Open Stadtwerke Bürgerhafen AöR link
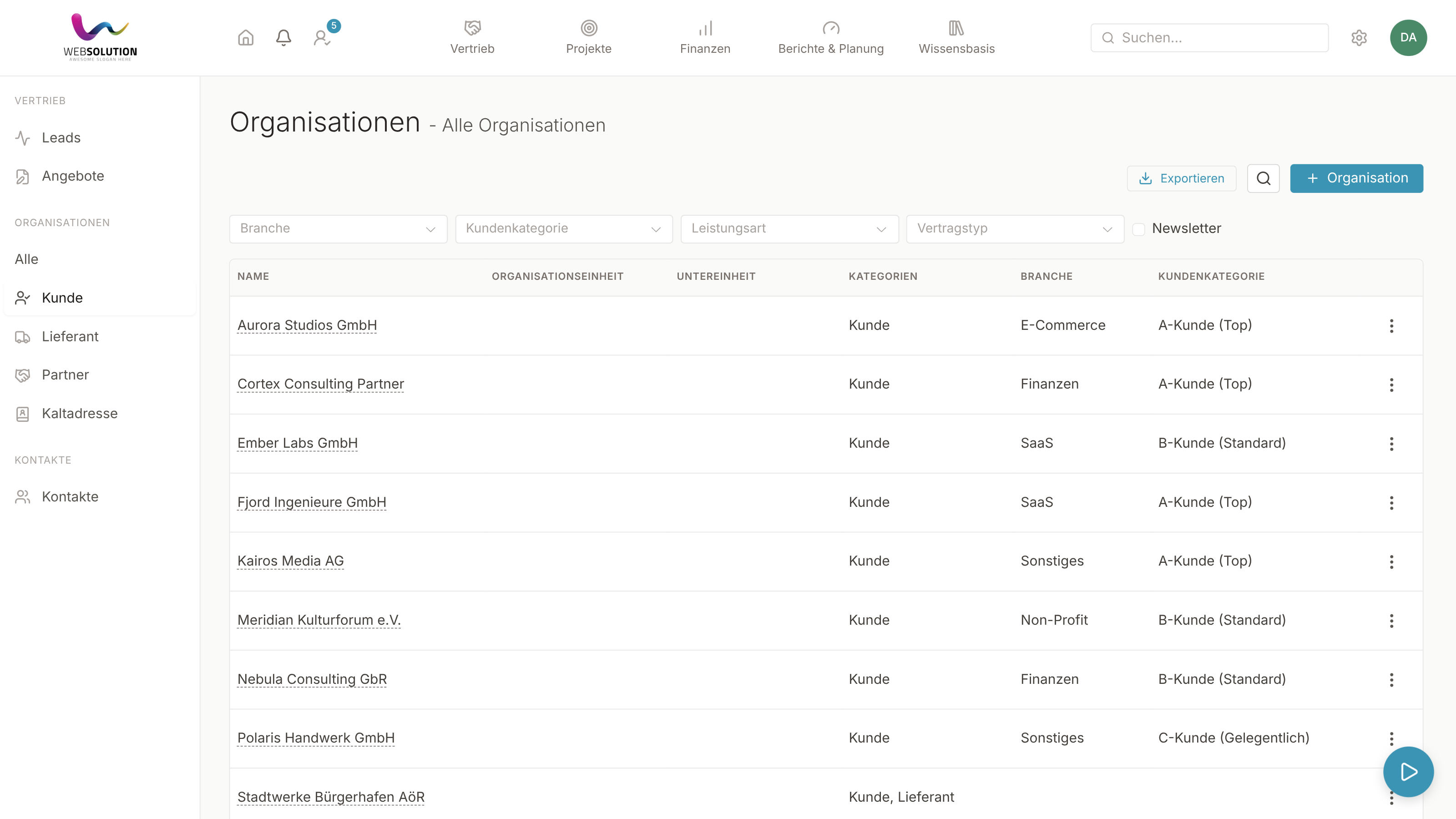 (x=331, y=797)
